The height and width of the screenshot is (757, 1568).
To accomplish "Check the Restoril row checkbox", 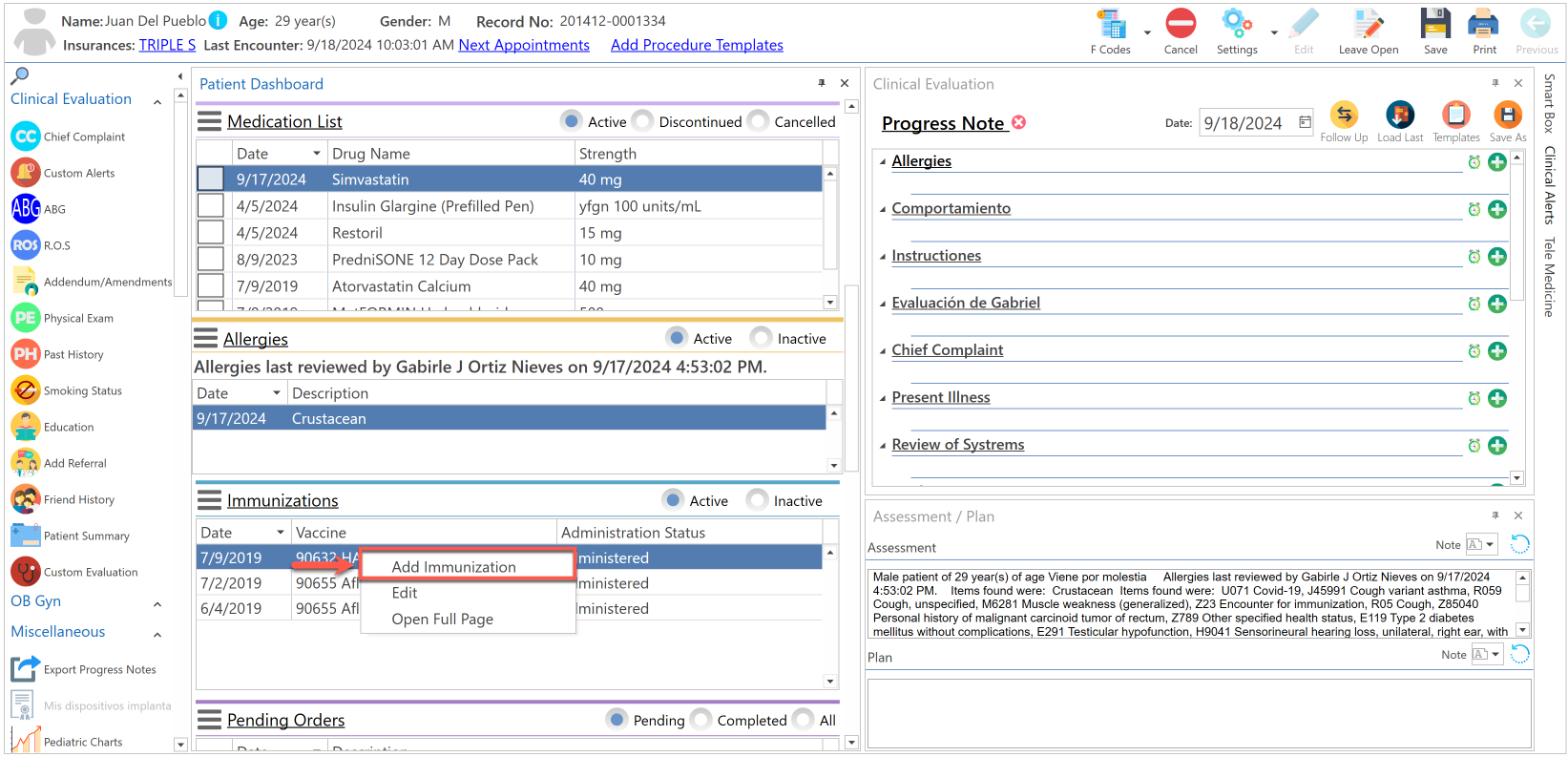I will [x=210, y=232].
